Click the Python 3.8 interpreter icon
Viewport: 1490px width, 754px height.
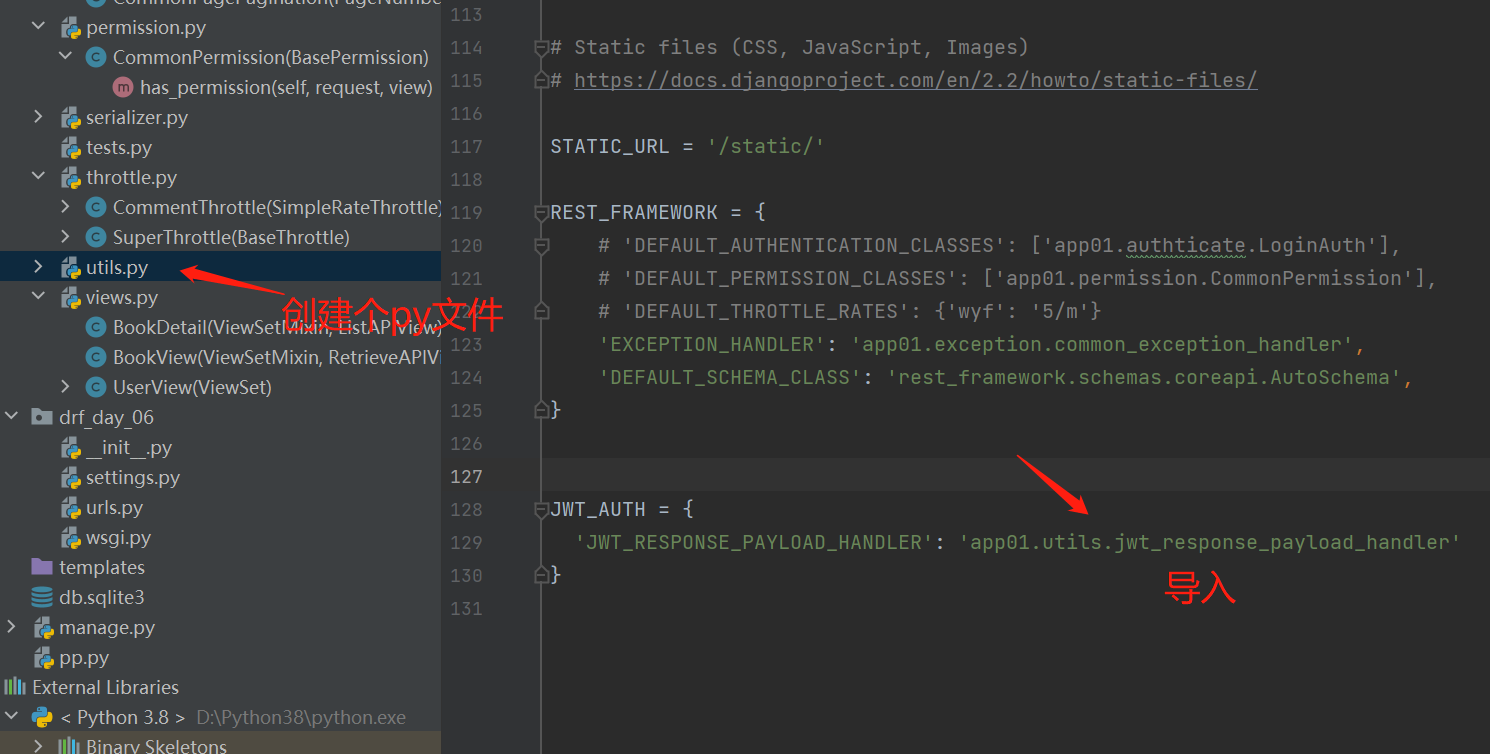pos(42,717)
